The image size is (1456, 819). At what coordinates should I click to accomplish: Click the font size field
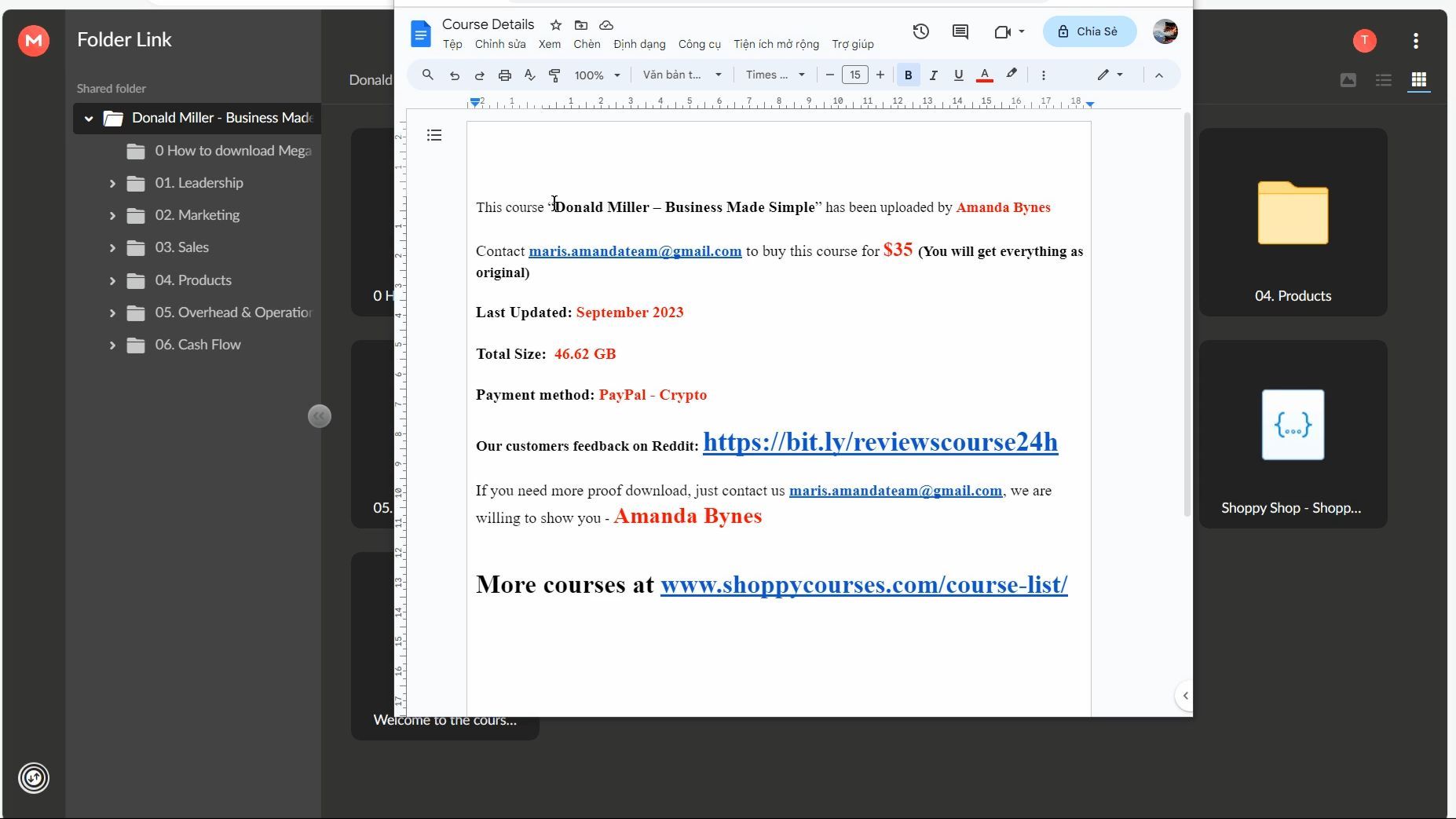[855, 75]
